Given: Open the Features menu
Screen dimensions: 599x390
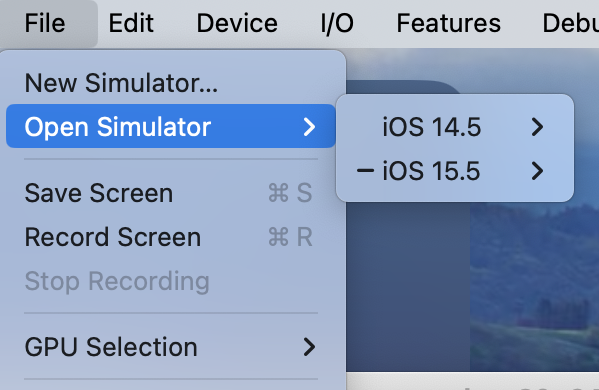Looking at the screenshot, I should 448,23.
